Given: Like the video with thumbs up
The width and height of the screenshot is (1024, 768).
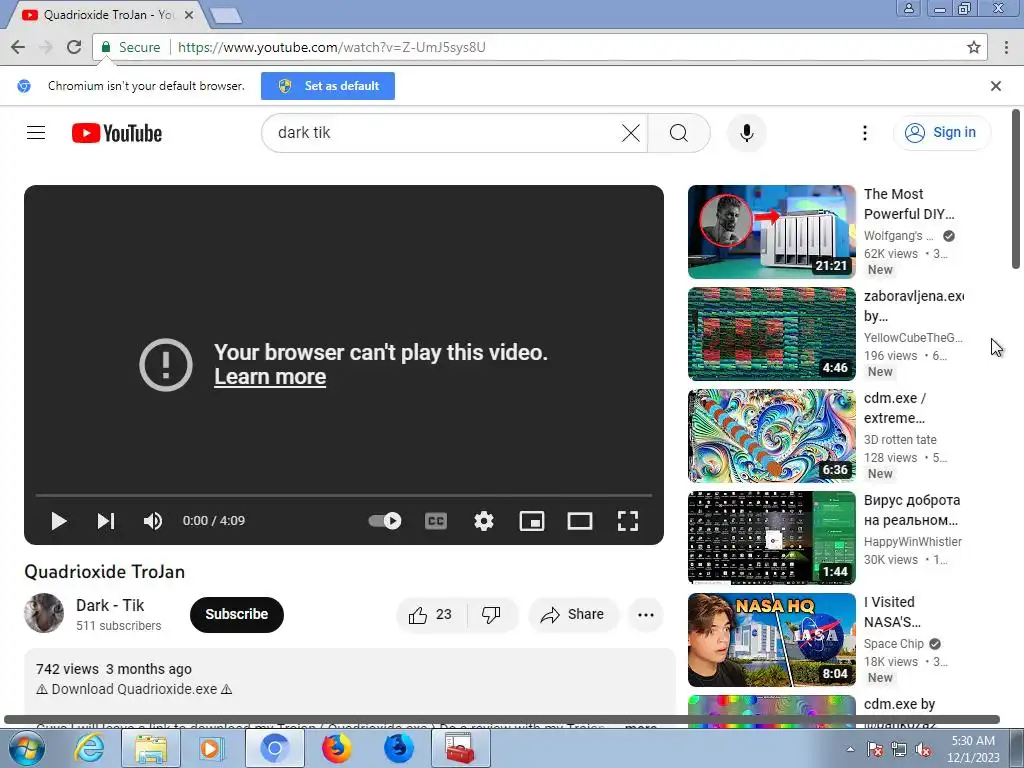Looking at the screenshot, I should [431, 615].
